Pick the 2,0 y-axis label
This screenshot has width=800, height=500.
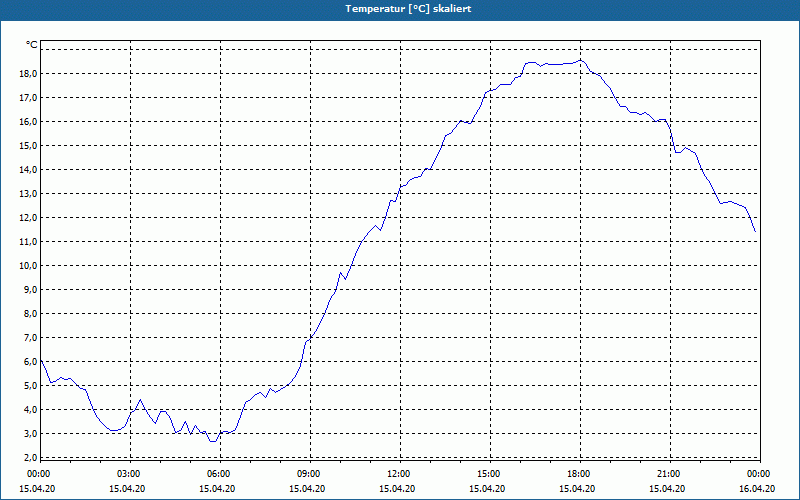click(x=31, y=457)
